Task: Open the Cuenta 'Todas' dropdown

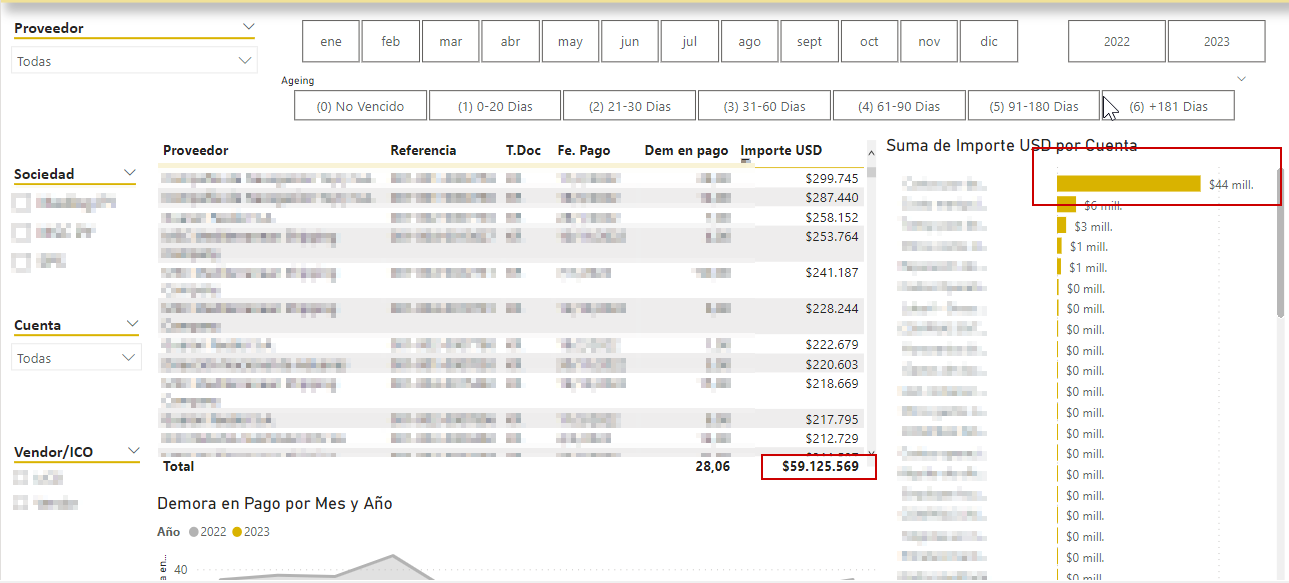Action: coord(76,357)
